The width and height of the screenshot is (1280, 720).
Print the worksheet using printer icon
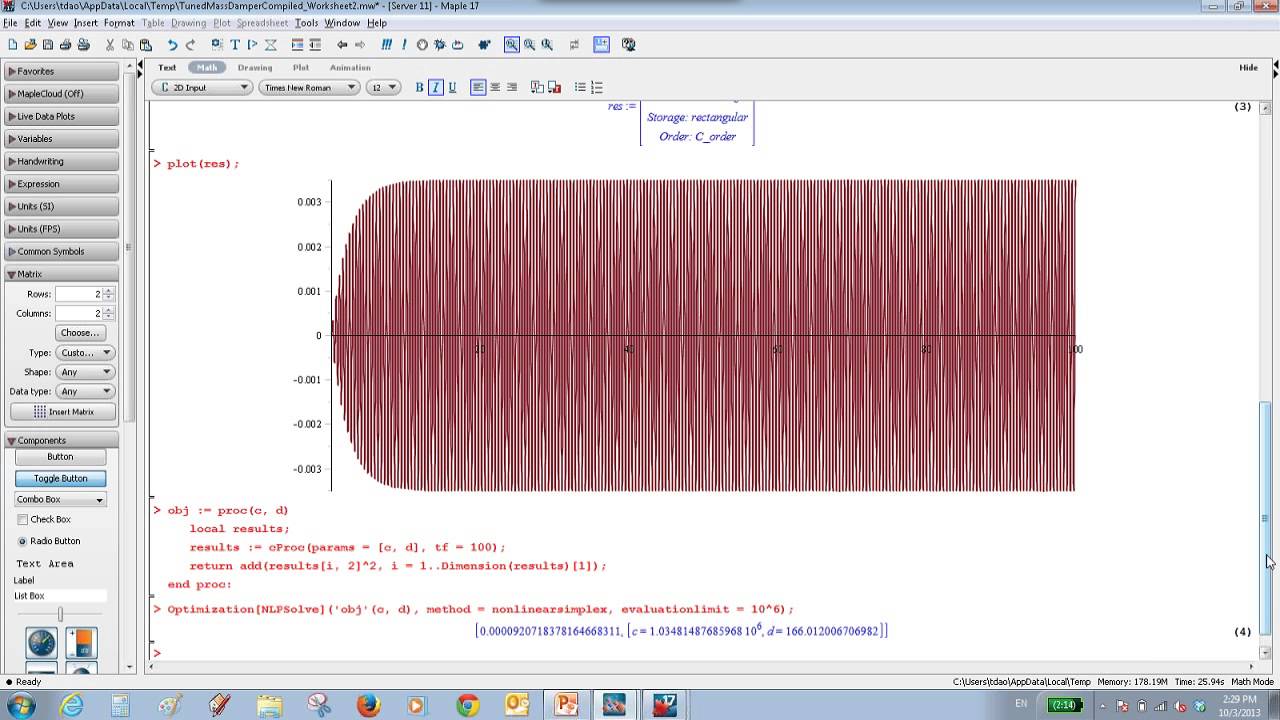[x=65, y=44]
